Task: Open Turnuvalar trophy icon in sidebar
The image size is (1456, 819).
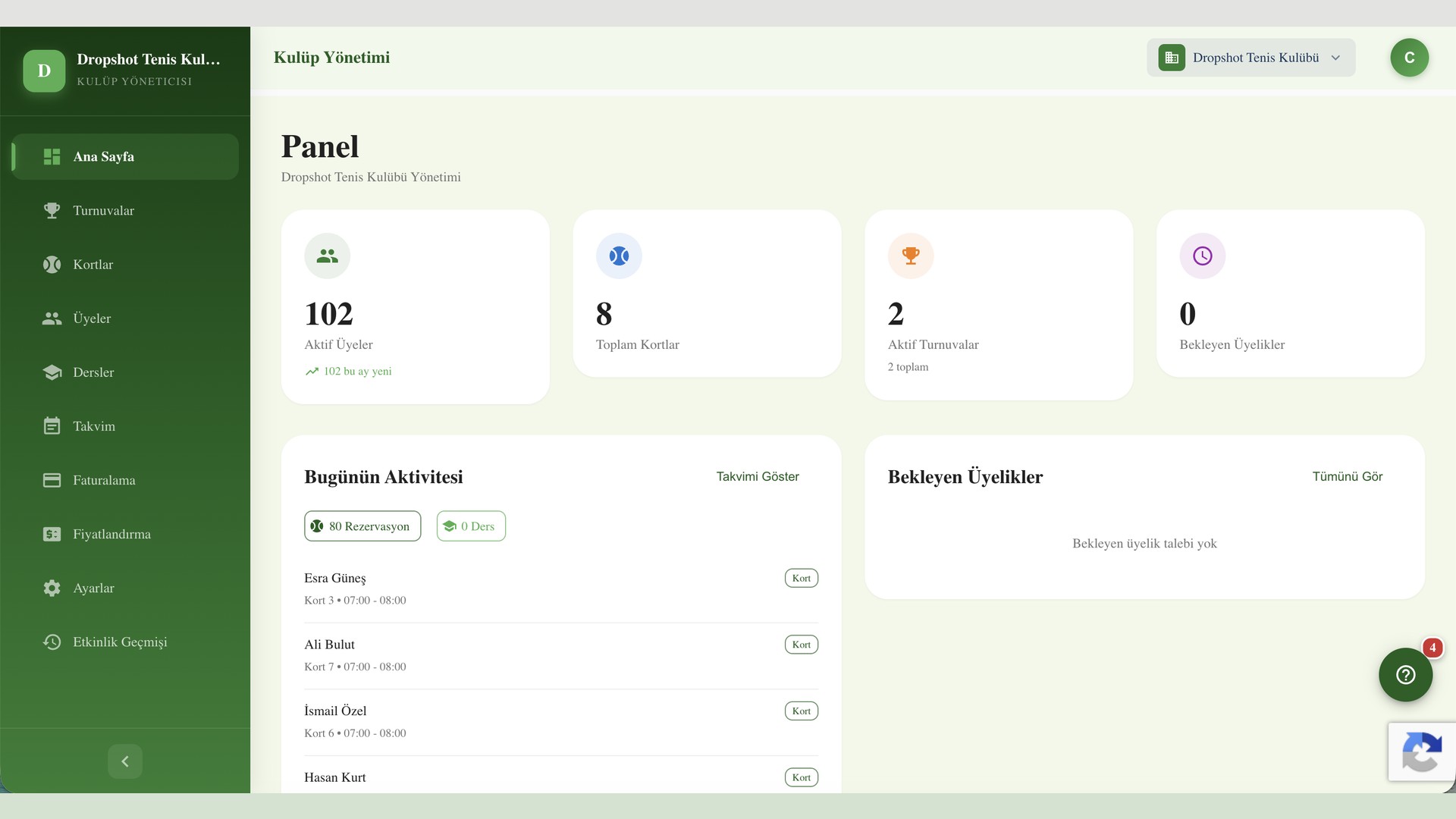Action: pyautogui.click(x=52, y=211)
